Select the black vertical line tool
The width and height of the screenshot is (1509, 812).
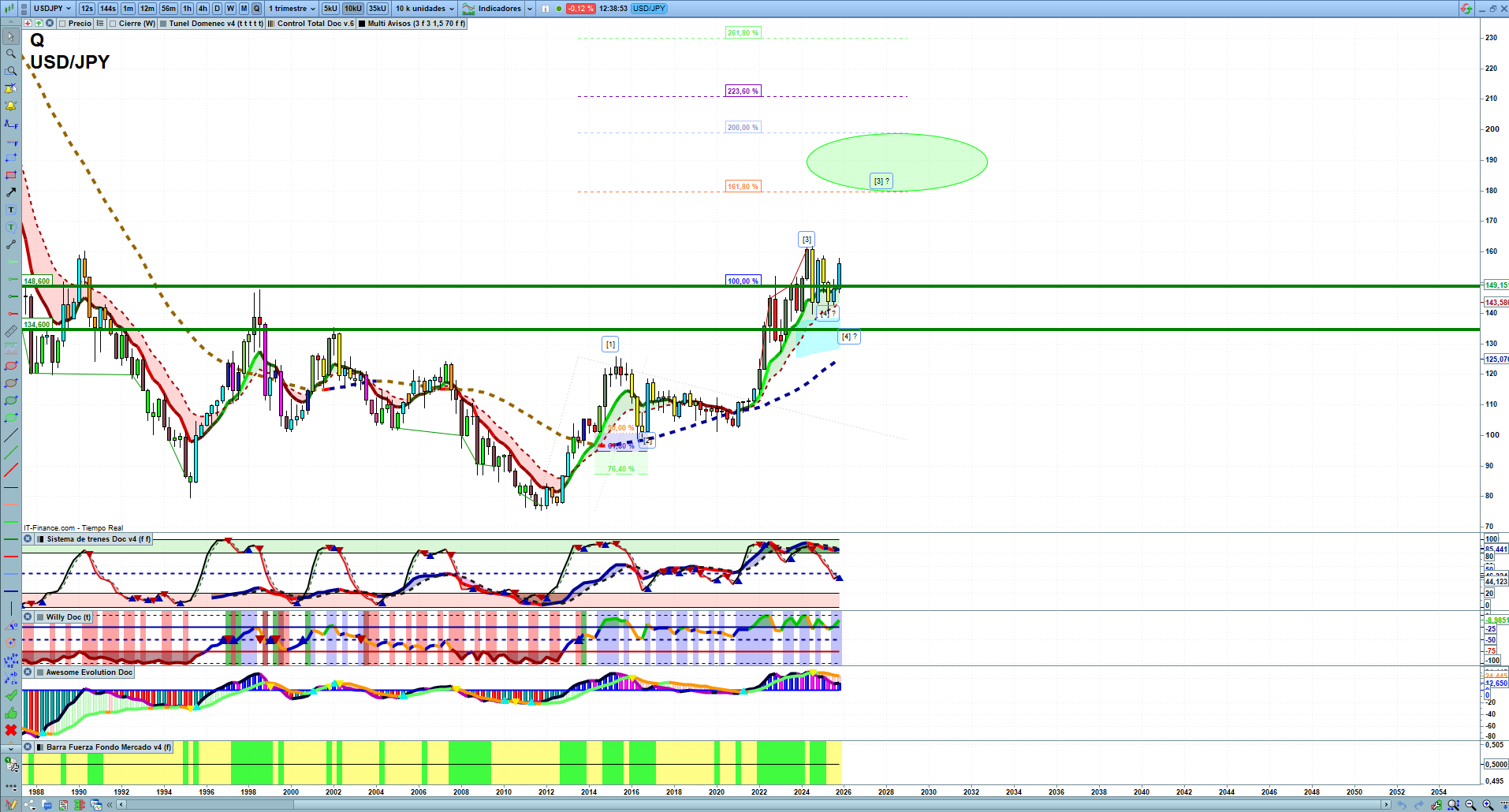[x=11, y=609]
